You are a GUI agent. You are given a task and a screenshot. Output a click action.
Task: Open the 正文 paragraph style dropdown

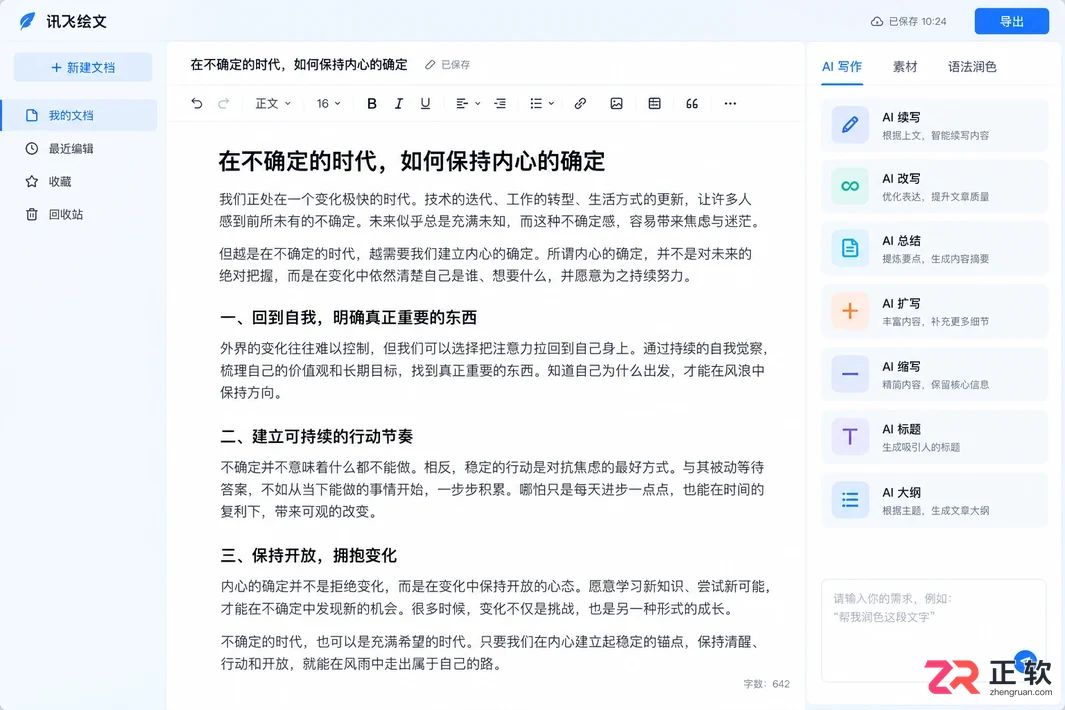tap(273, 103)
